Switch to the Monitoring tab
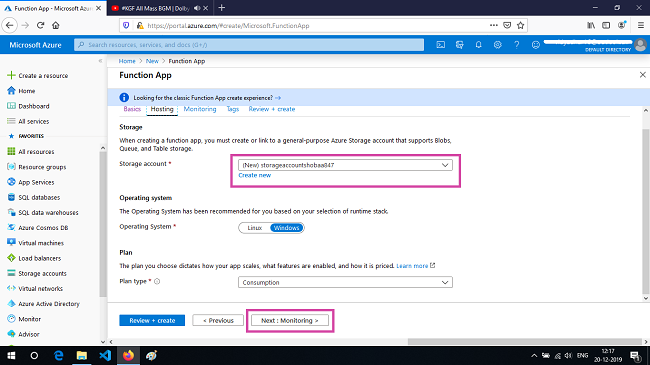 (200, 109)
